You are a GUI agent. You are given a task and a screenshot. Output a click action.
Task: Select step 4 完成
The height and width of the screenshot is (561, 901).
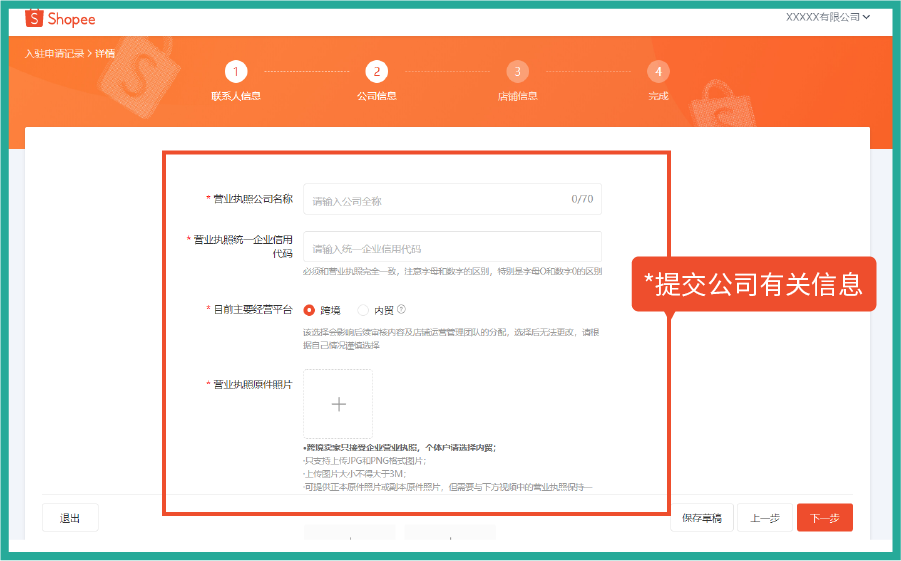pos(658,81)
